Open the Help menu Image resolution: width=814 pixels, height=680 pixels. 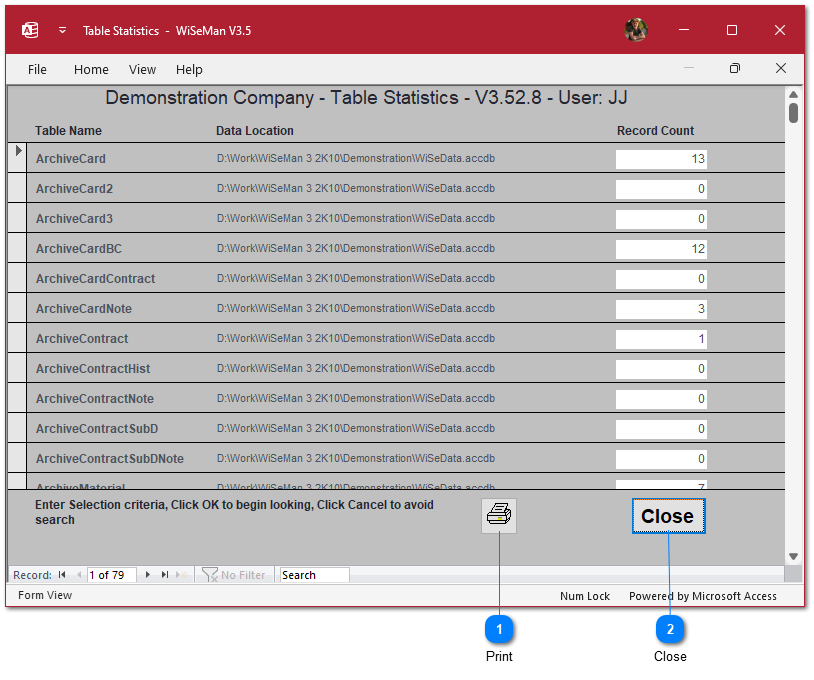click(189, 69)
